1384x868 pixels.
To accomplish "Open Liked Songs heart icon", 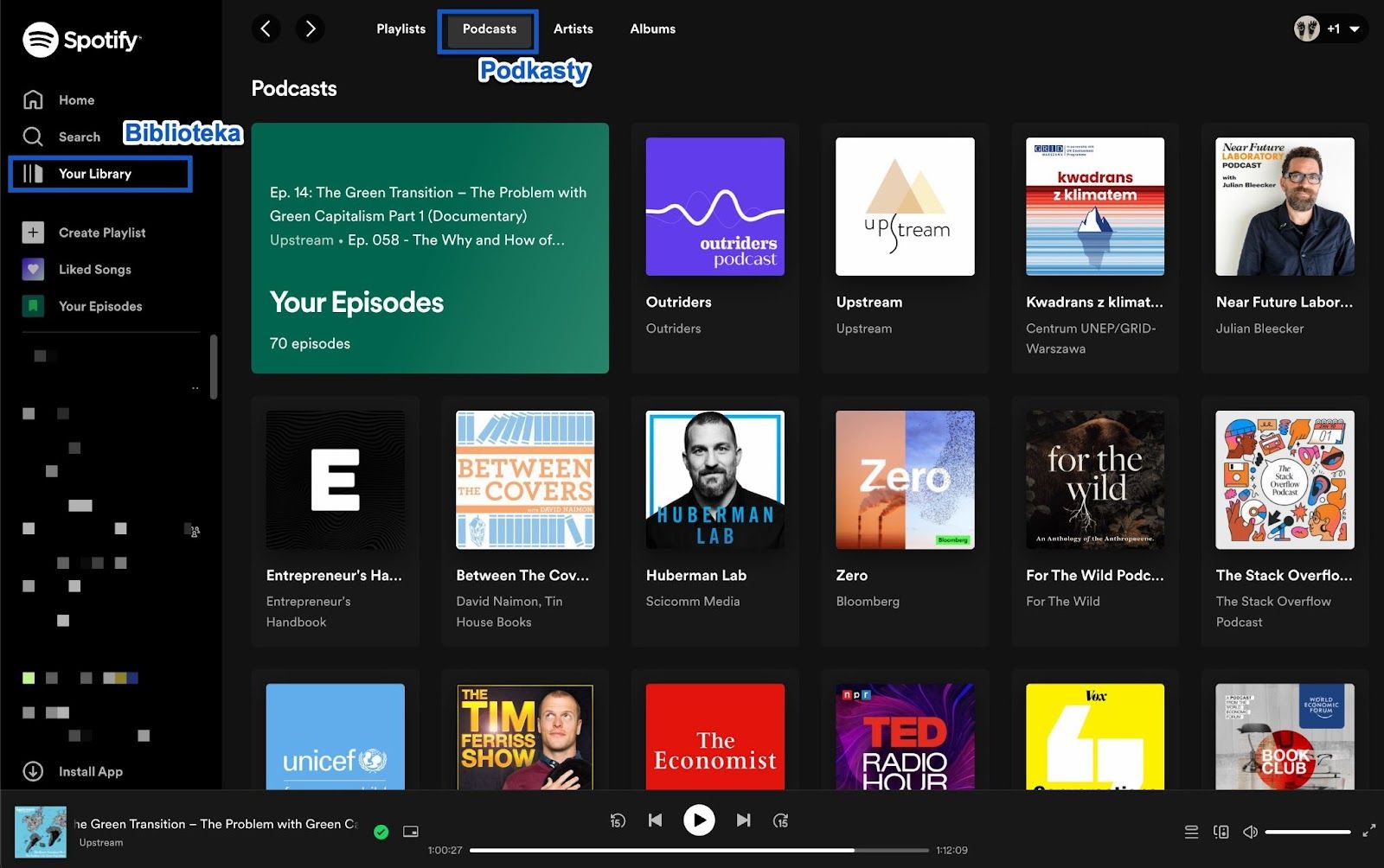I will [33, 270].
